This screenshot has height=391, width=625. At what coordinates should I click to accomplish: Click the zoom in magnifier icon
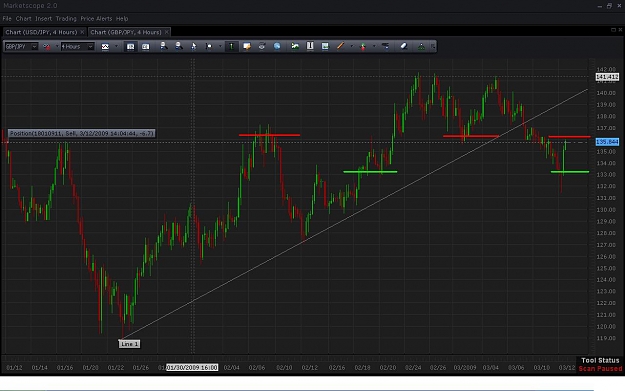[x=163, y=46]
